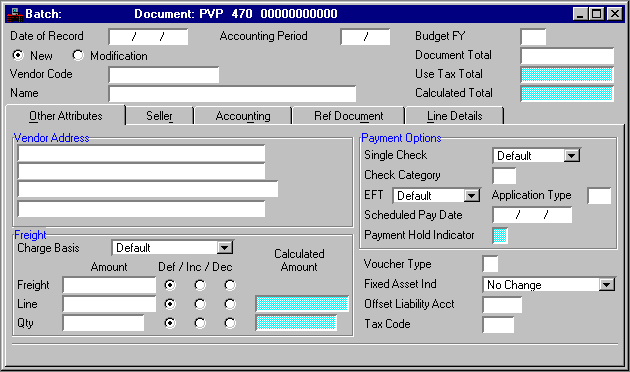Switch to the Seller tab
The image size is (630, 372).
tap(160, 116)
